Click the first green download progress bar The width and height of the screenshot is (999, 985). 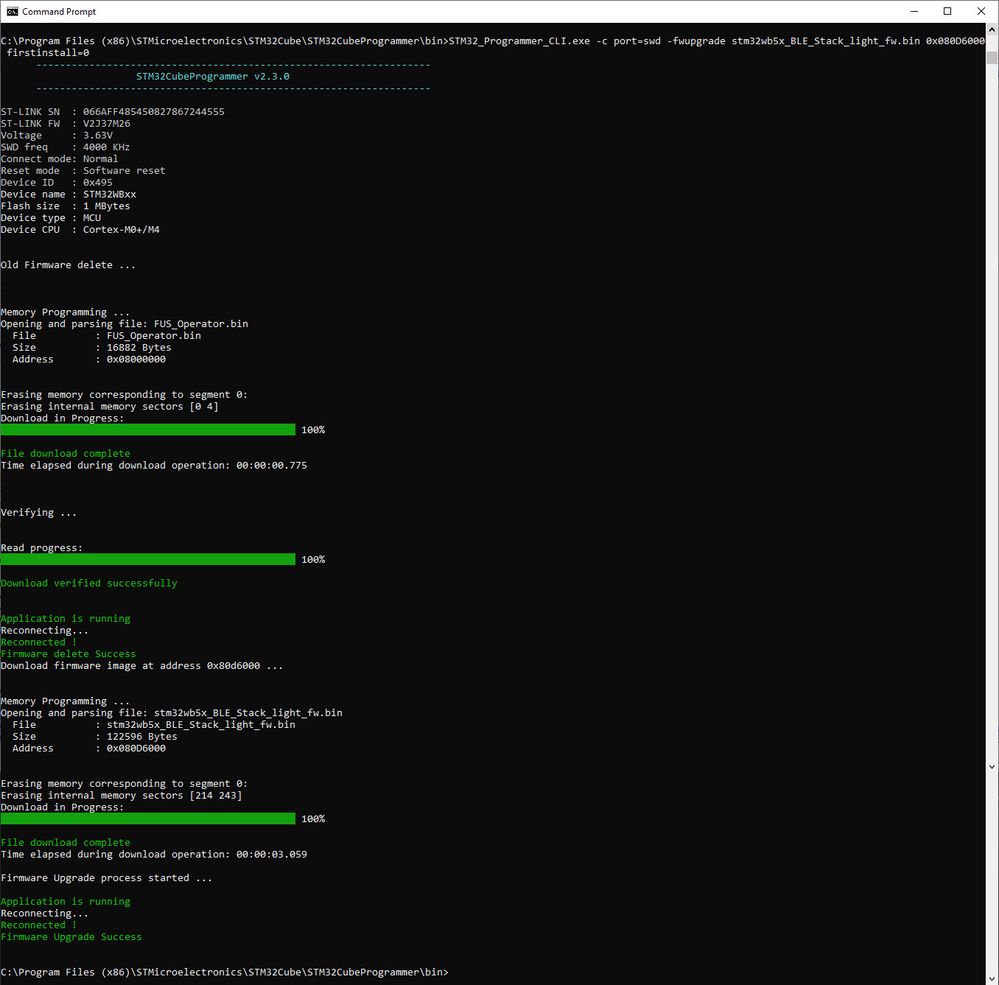pos(148,430)
